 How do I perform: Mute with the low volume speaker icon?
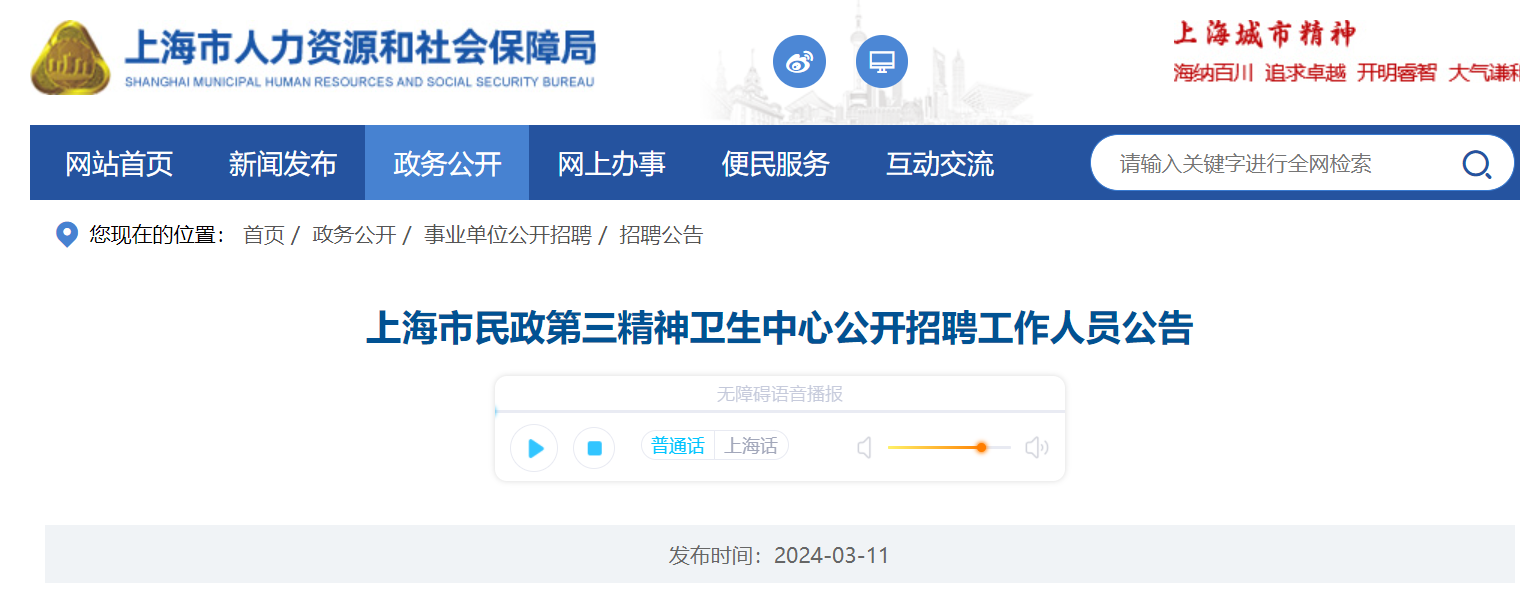[865, 448]
